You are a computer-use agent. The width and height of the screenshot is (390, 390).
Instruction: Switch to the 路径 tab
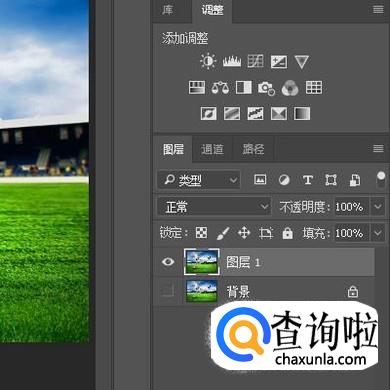253,149
